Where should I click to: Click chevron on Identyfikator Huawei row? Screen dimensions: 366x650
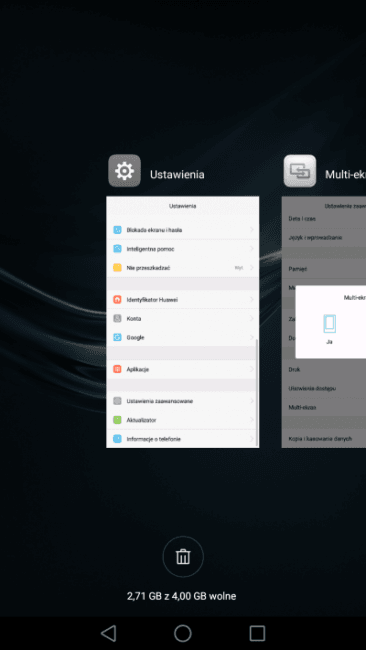(252, 299)
